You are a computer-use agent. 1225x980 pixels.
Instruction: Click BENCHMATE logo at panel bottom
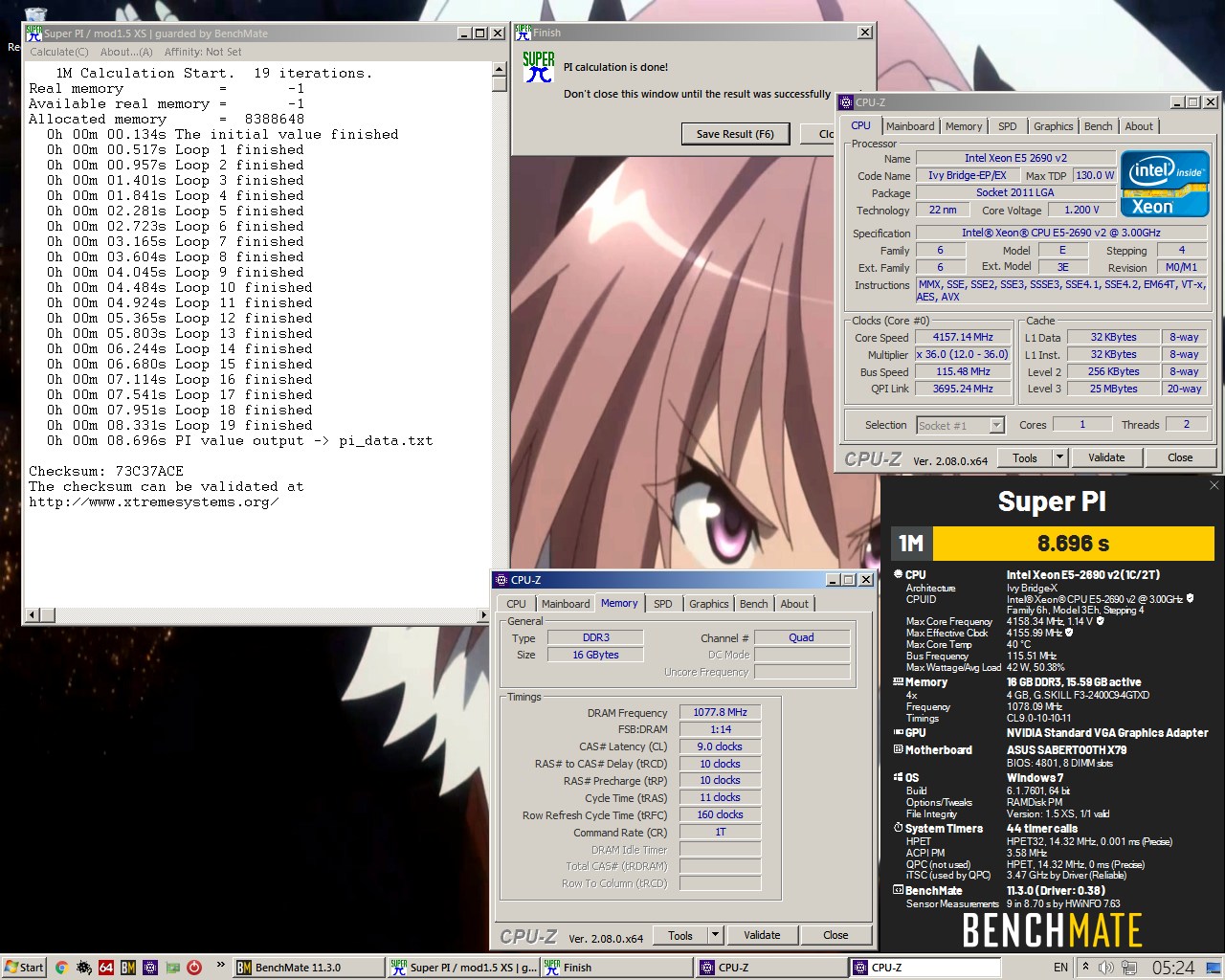tap(1052, 930)
